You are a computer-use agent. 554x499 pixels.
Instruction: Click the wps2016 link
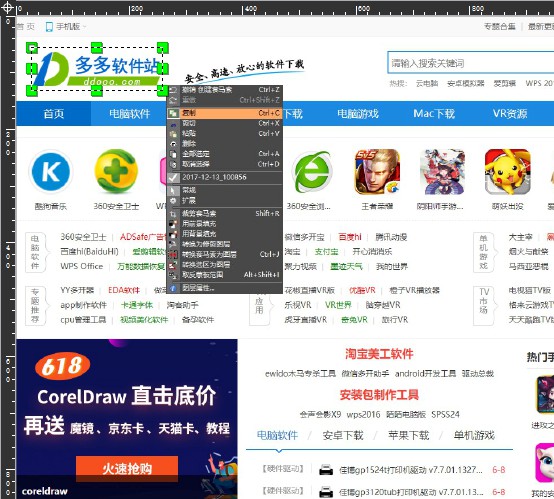363,414
